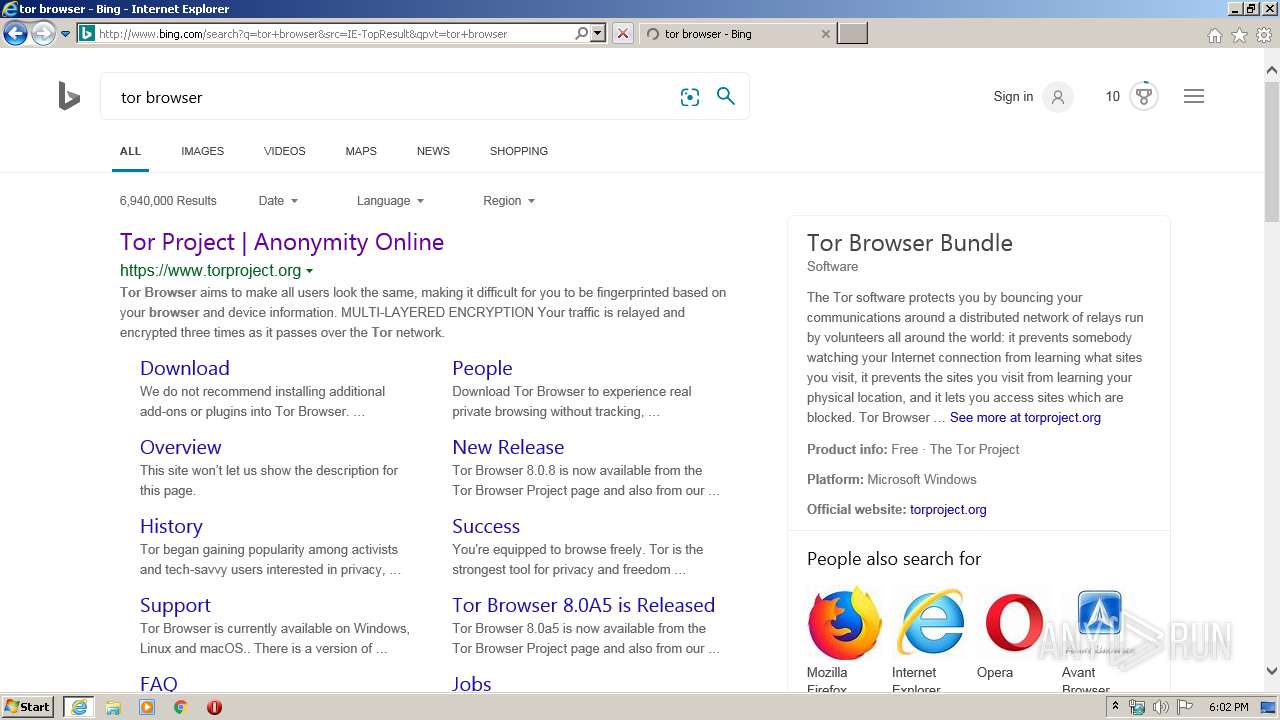Click 'See more at torproject.org' link
This screenshot has height=720, width=1280.
coord(1025,417)
